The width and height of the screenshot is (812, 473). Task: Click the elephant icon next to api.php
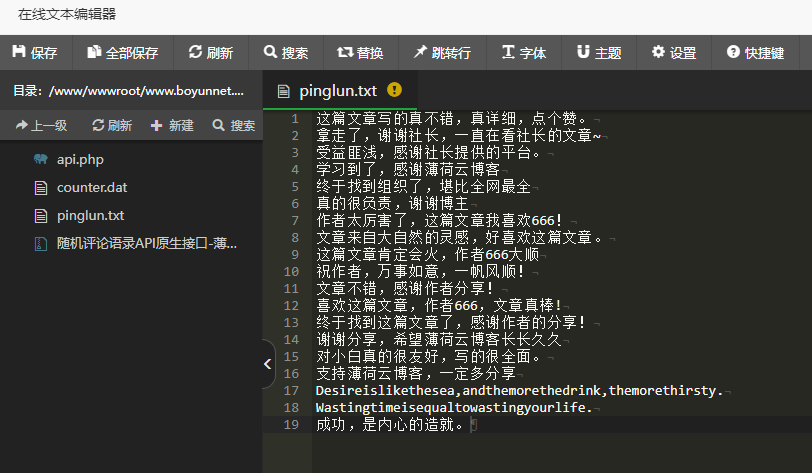tap(41, 159)
